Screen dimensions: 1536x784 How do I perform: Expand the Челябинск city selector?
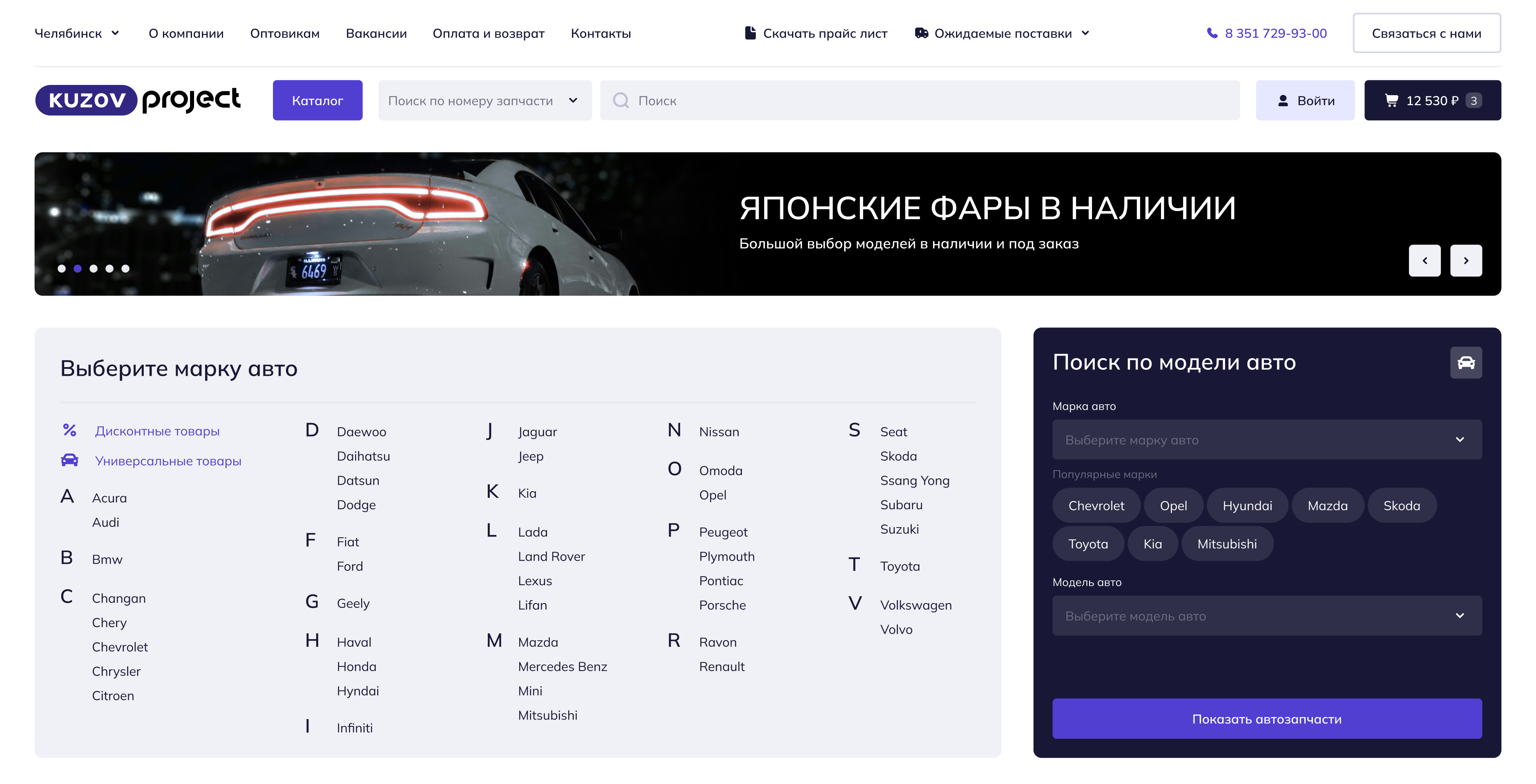click(x=77, y=33)
